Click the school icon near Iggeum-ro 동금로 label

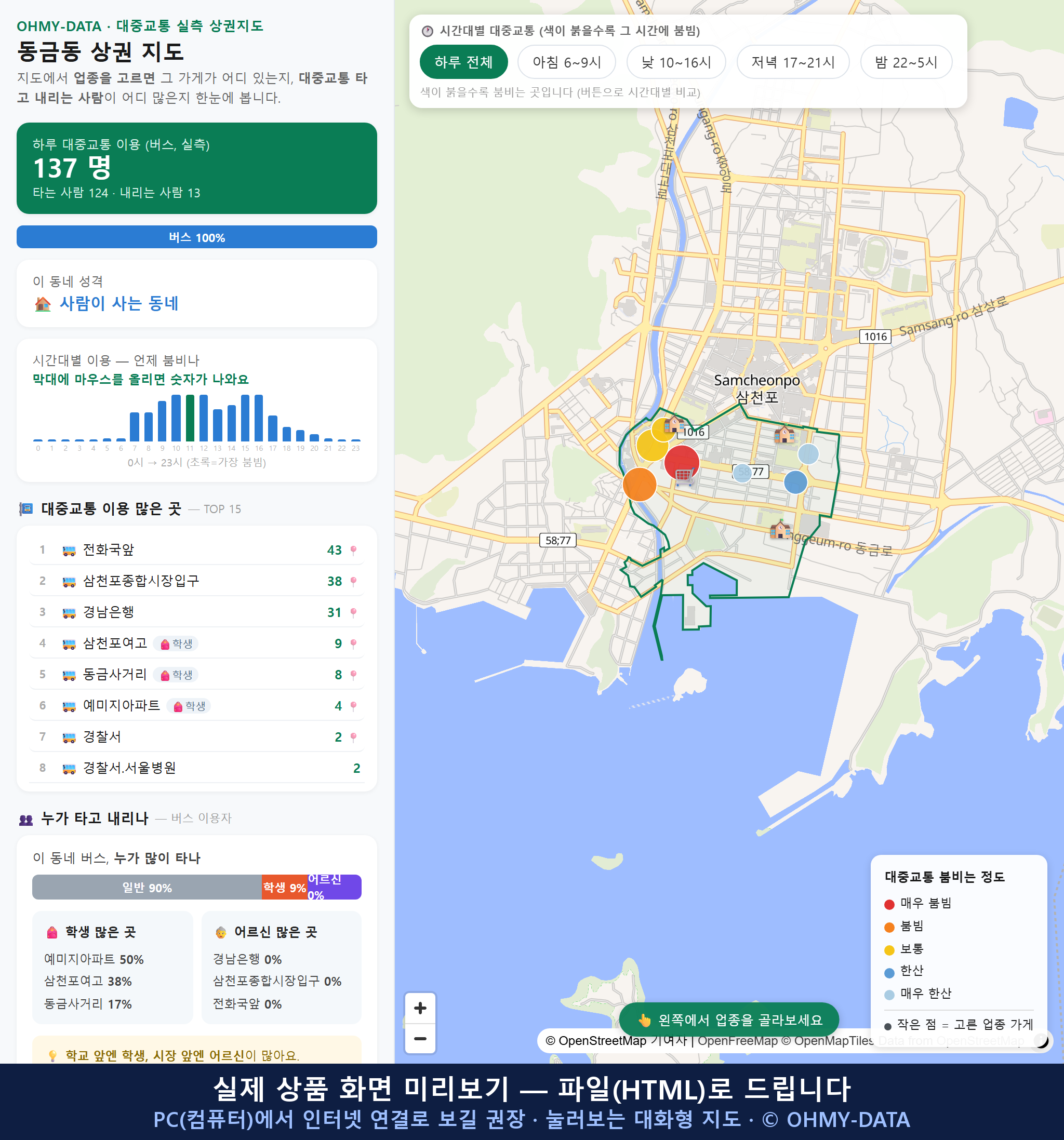pyautogui.click(x=780, y=529)
